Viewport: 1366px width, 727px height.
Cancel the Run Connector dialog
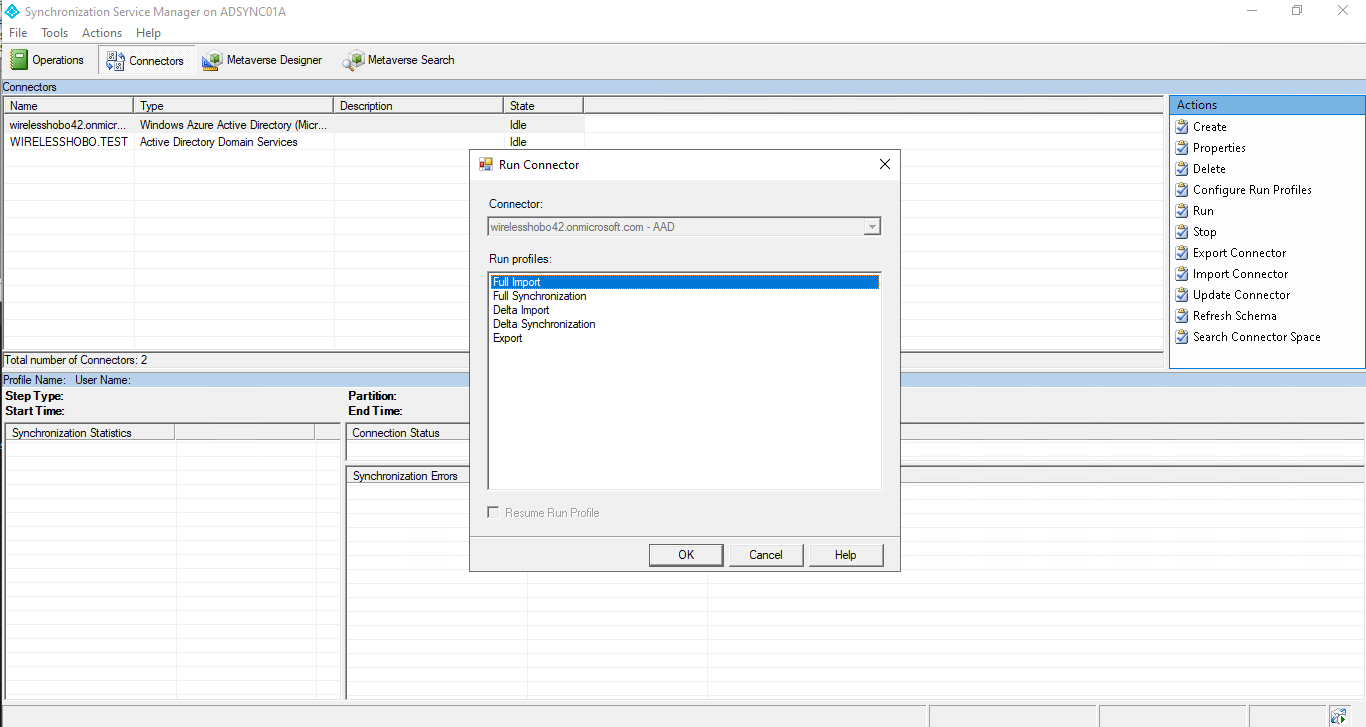766,555
